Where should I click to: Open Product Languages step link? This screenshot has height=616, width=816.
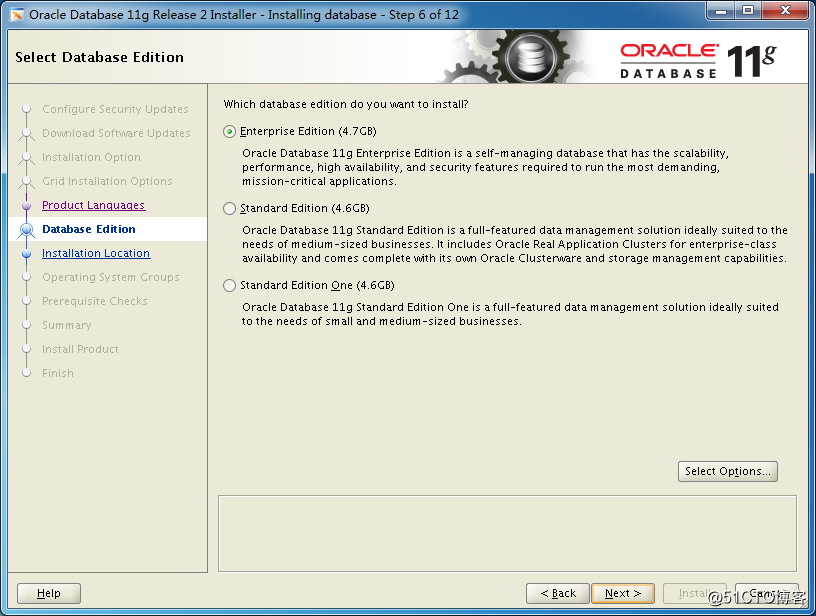pyautogui.click(x=94, y=206)
